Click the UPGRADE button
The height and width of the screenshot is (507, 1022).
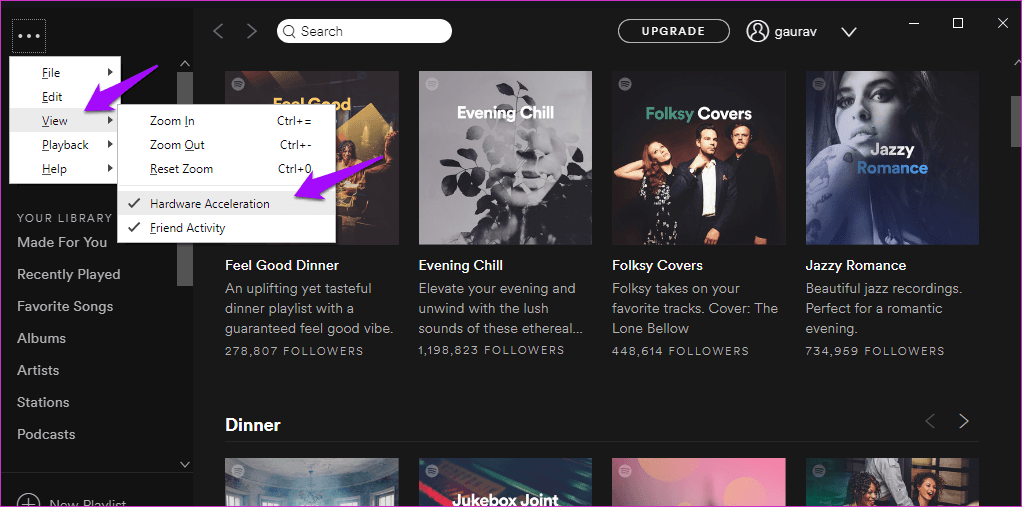pos(673,31)
